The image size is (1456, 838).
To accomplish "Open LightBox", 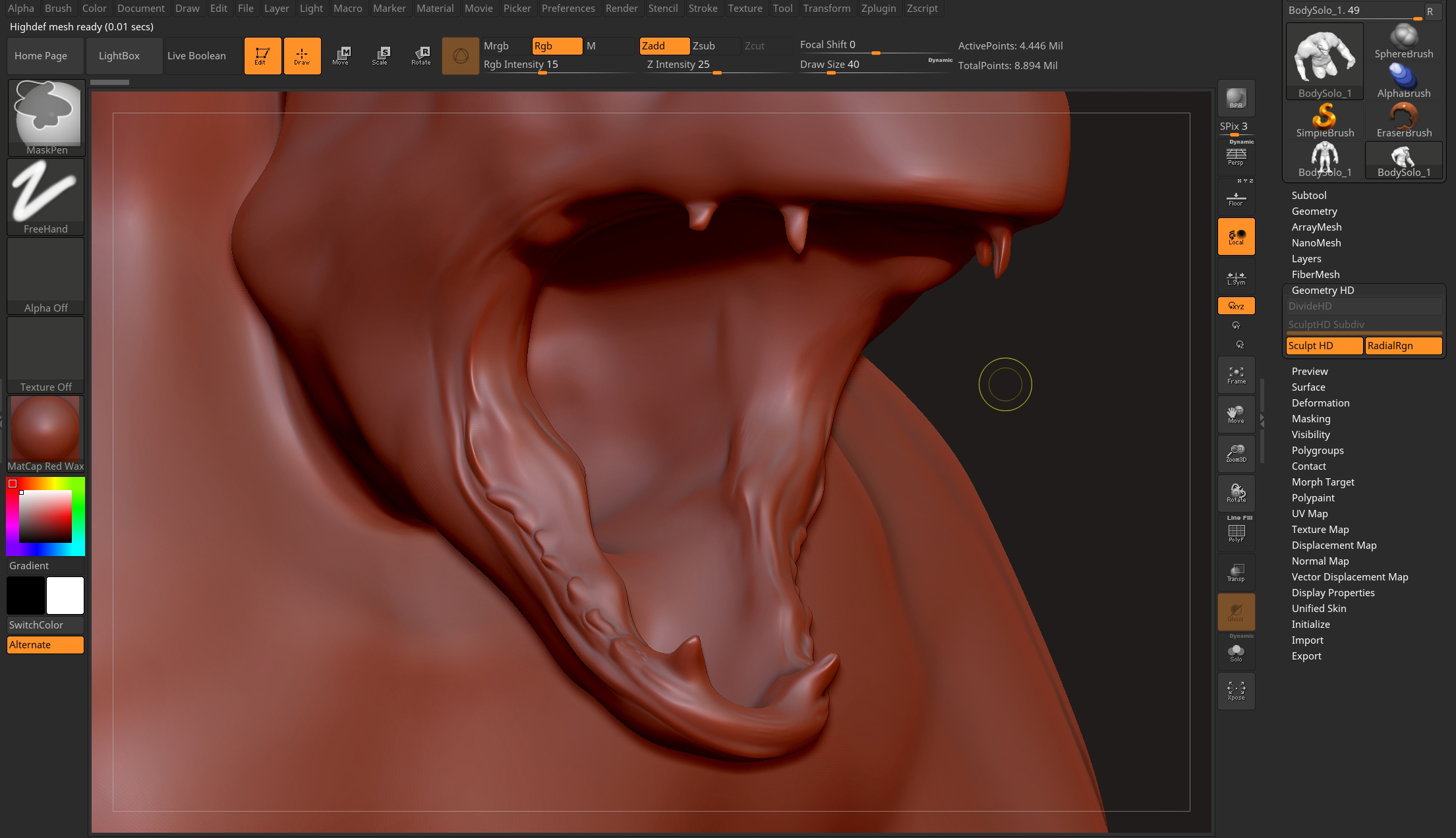I will point(125,56).
